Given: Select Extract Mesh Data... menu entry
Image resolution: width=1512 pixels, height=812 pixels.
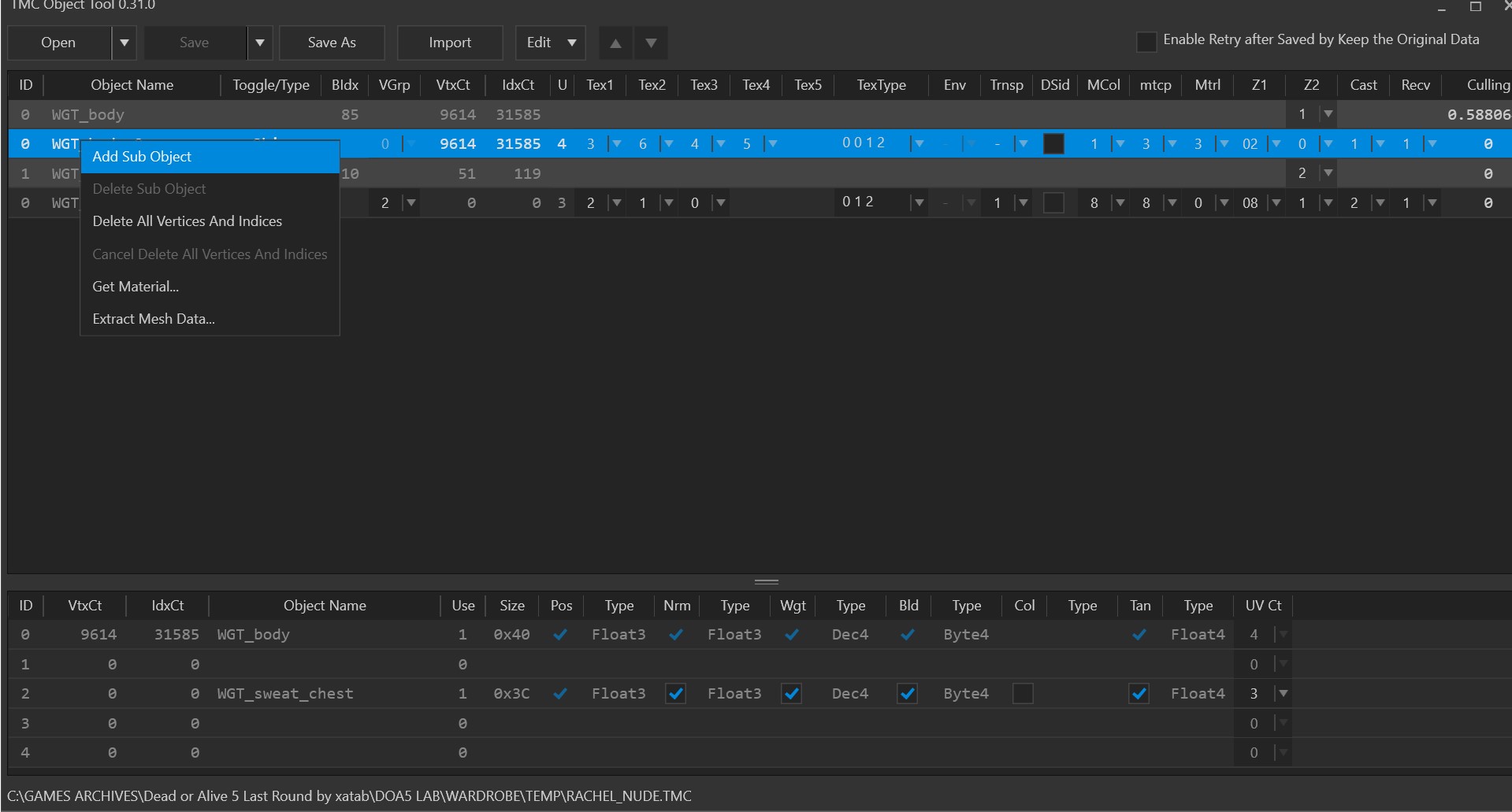Looking at the screenshot, I should pyautogui.click(x=210, y=319).
